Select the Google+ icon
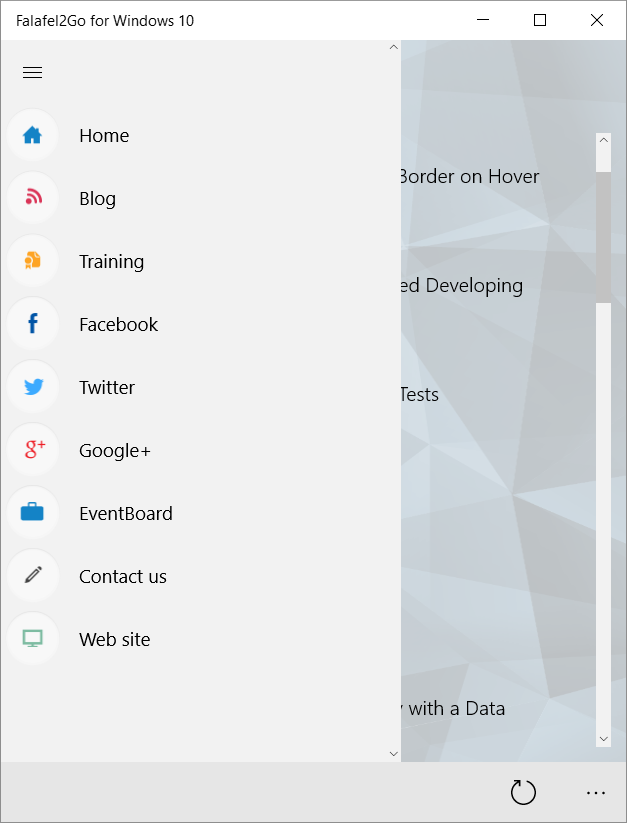 click(33, 450)
